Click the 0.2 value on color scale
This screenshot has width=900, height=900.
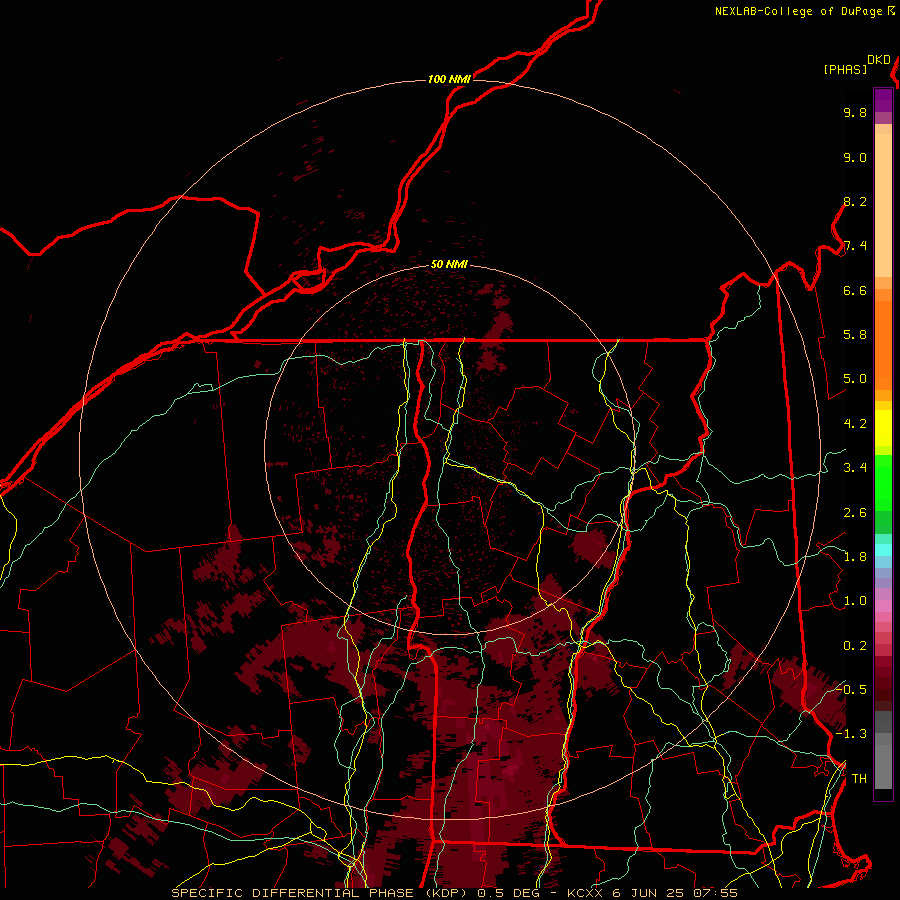click(x=855, y=646)
